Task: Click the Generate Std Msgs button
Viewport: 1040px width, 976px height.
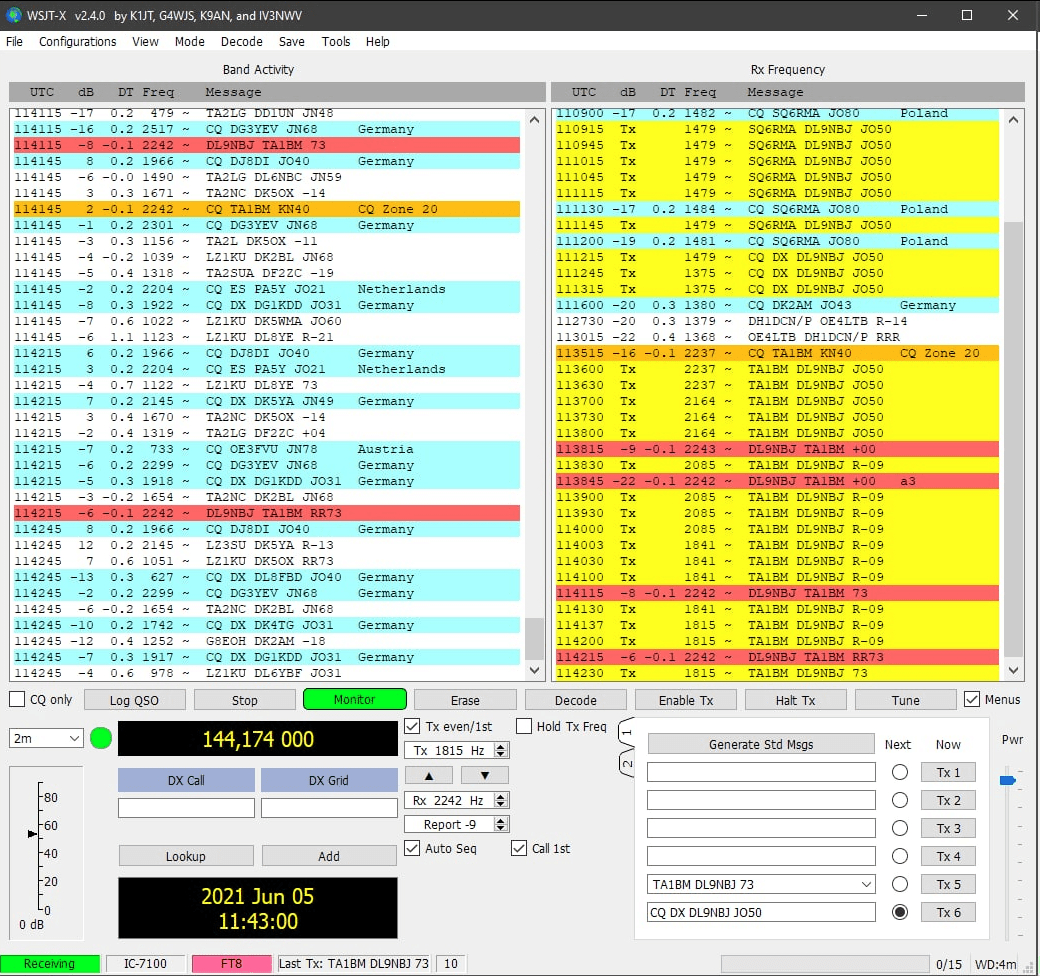Action: click(x=761, y=744)
